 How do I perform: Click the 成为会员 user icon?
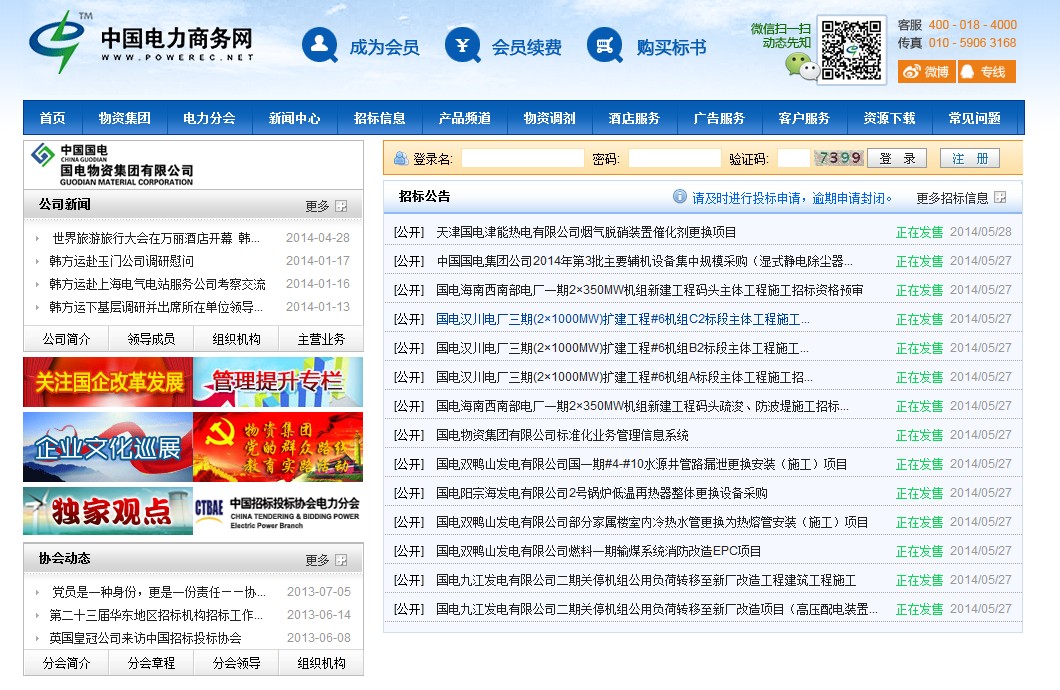click(320, 45)
